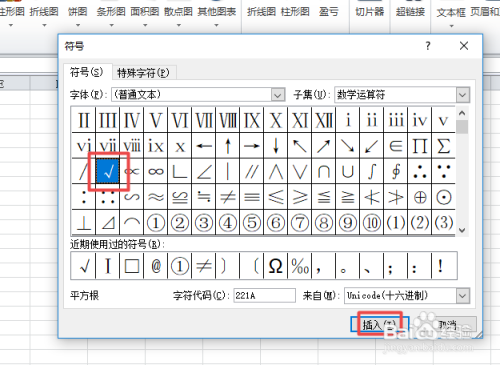
Task: Pick recently used per-mille symbol
Action: 300,266
